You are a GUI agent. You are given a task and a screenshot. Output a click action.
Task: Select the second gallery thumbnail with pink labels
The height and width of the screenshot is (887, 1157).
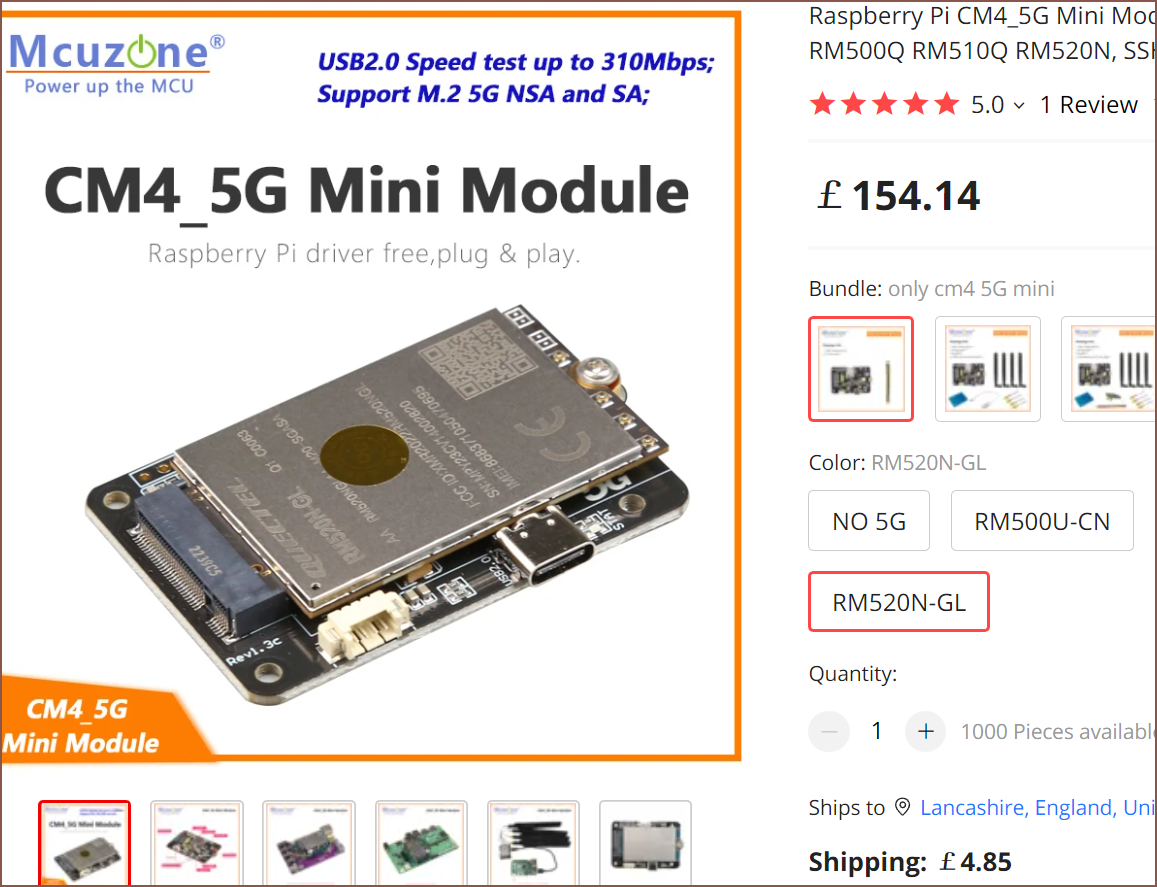tap(196, 843)
